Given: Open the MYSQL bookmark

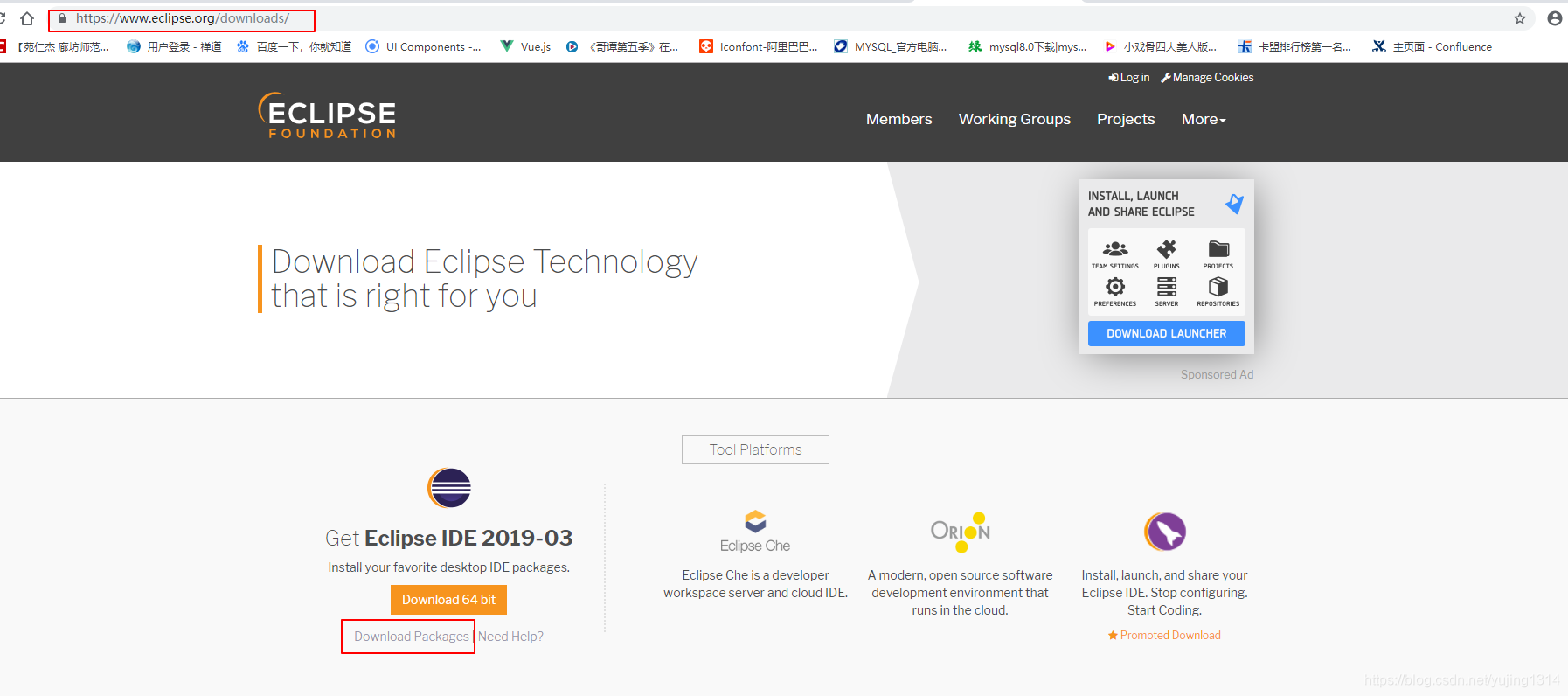Looking at the screenshot, I should click(890, 47).
